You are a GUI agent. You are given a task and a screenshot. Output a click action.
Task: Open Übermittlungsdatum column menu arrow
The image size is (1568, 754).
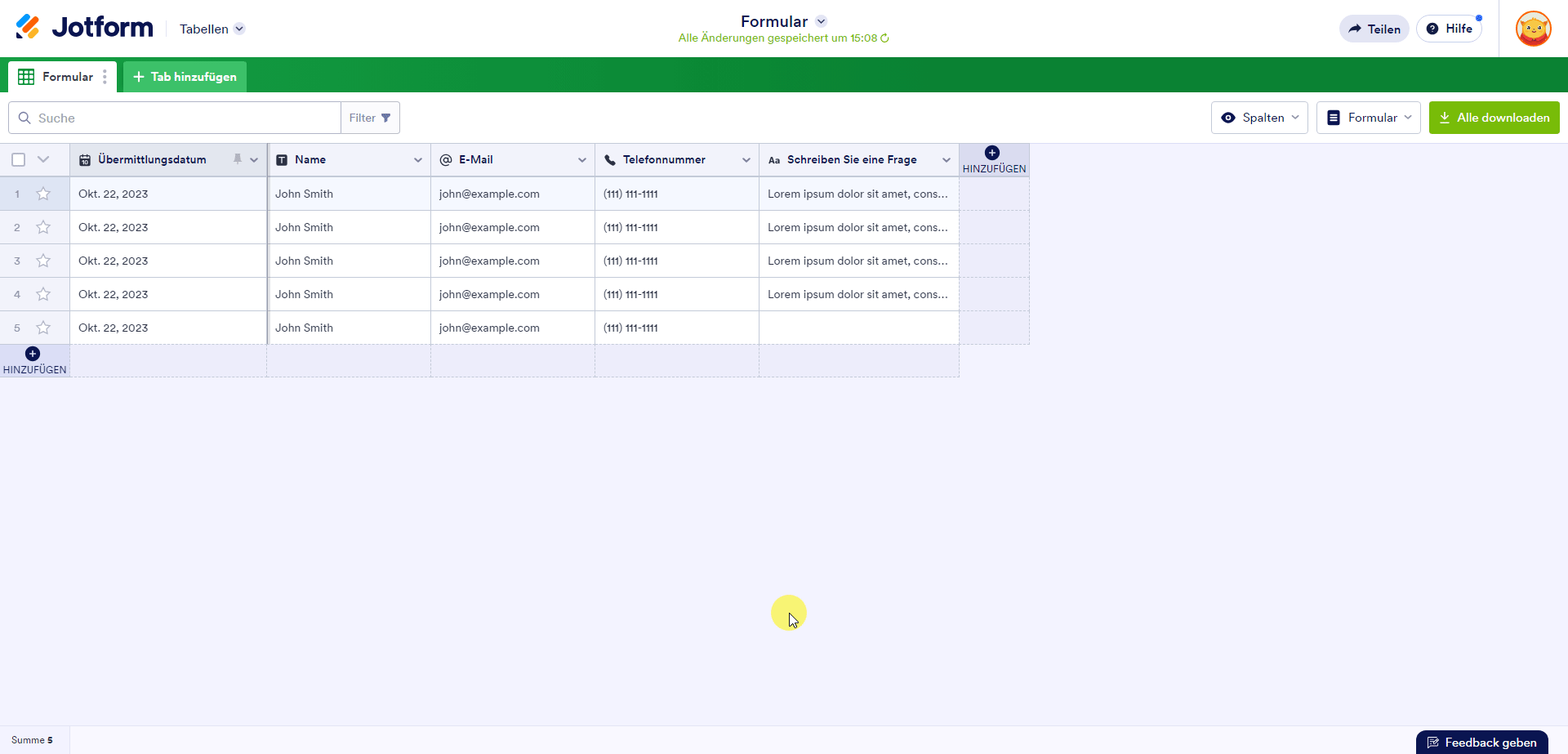pos(254,160)
